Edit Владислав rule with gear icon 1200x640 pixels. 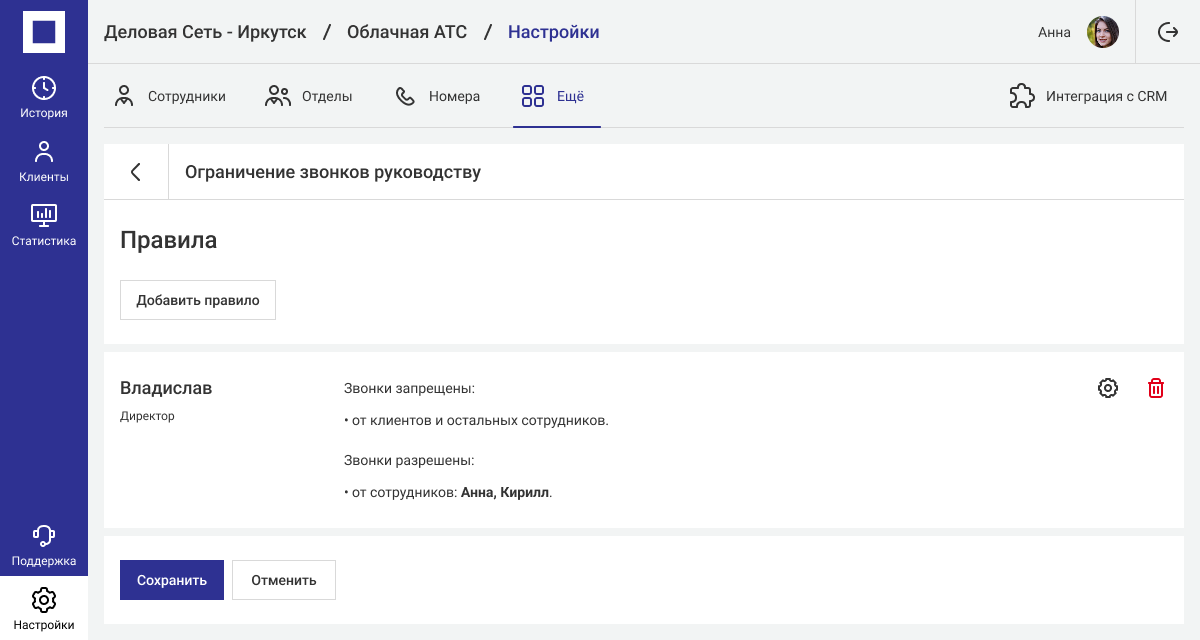pos(1108,388)
